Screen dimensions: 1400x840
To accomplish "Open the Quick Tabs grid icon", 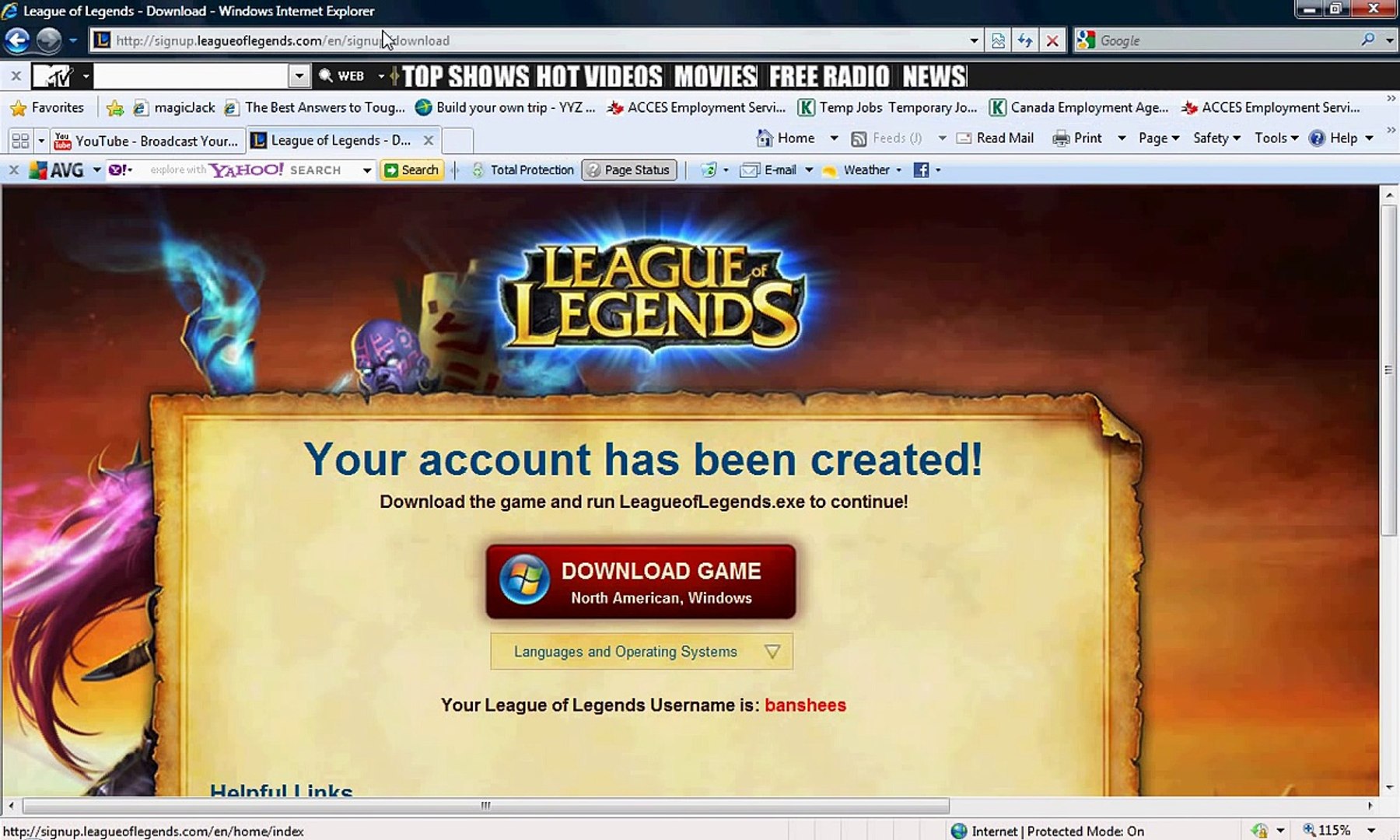I will point(20,141).
